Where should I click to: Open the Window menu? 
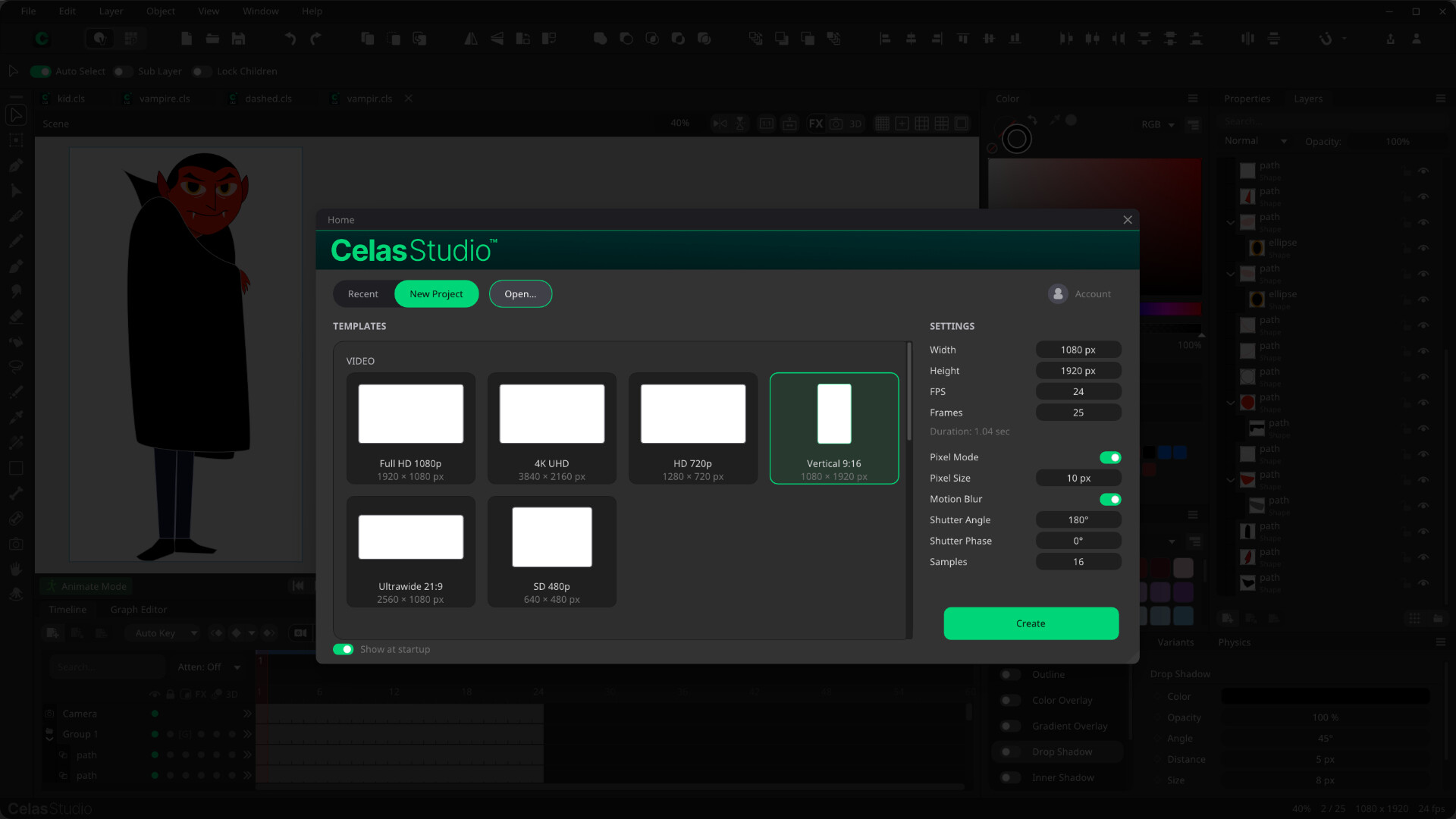tap(260, 11)
